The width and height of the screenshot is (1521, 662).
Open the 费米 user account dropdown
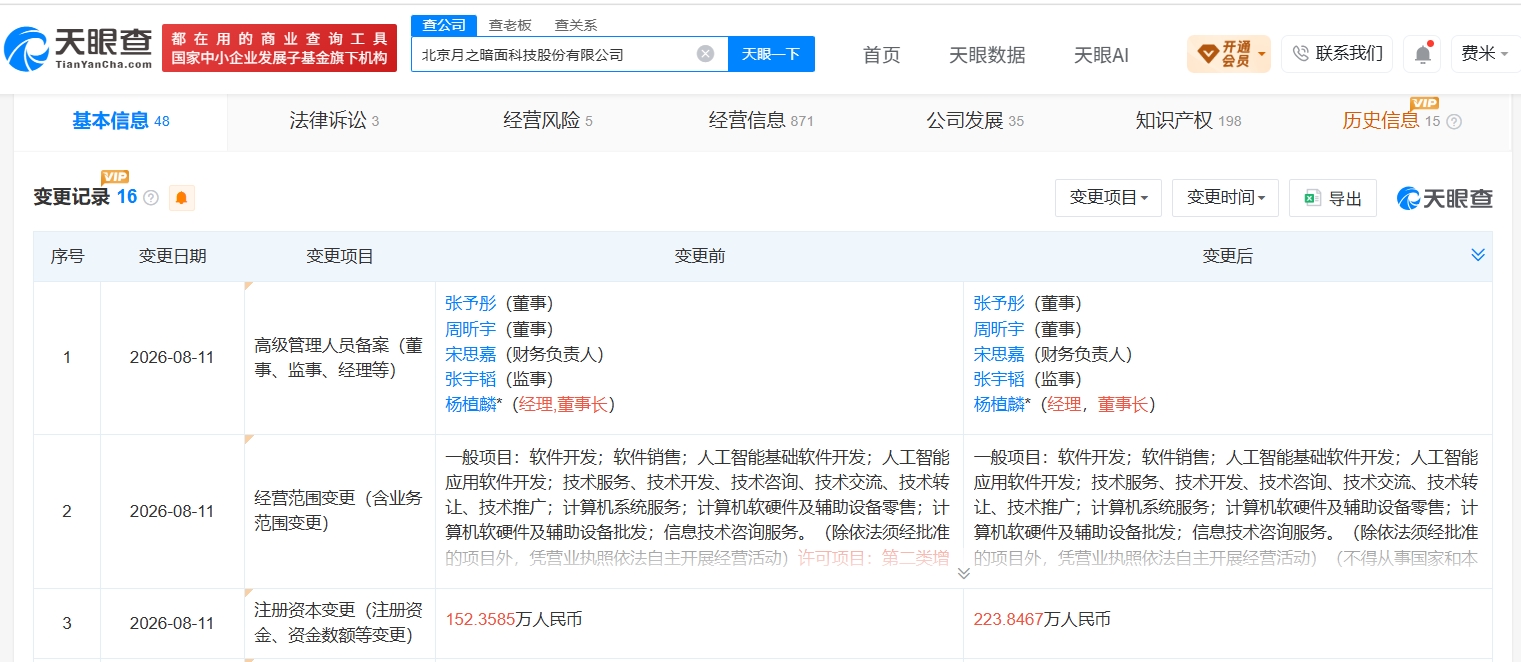[x=1485, y=54]
